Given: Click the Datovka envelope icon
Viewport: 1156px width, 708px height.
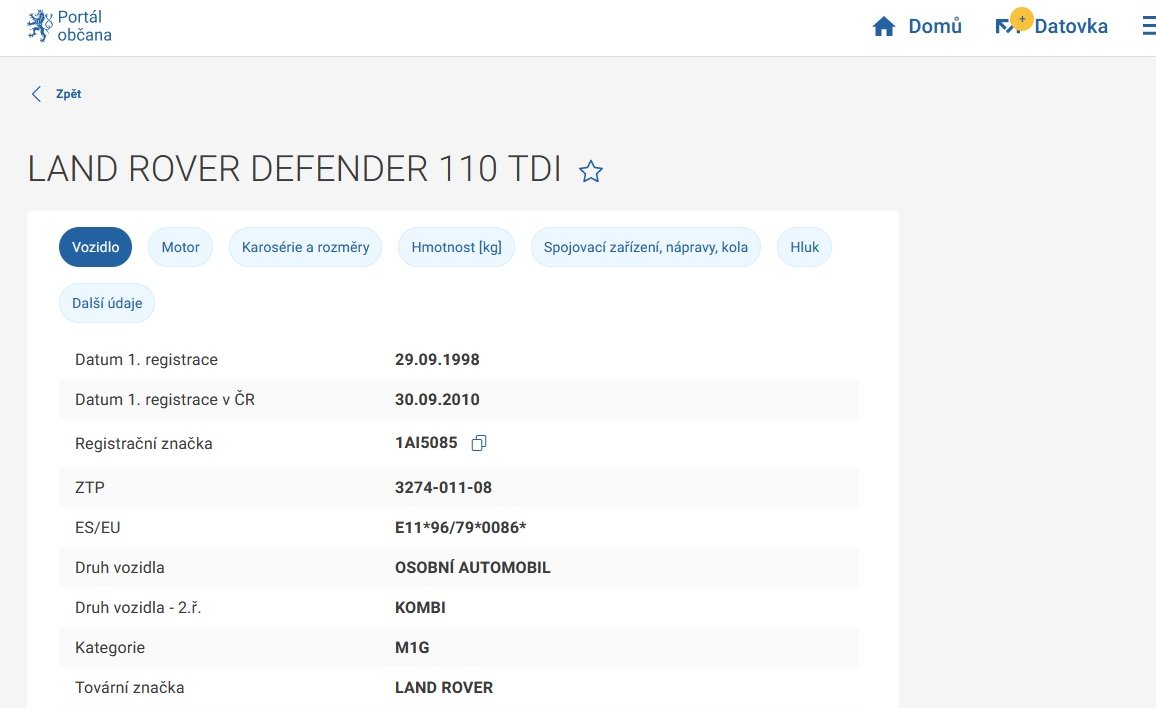Looking at the screenshot, I should click(1004, 28).
